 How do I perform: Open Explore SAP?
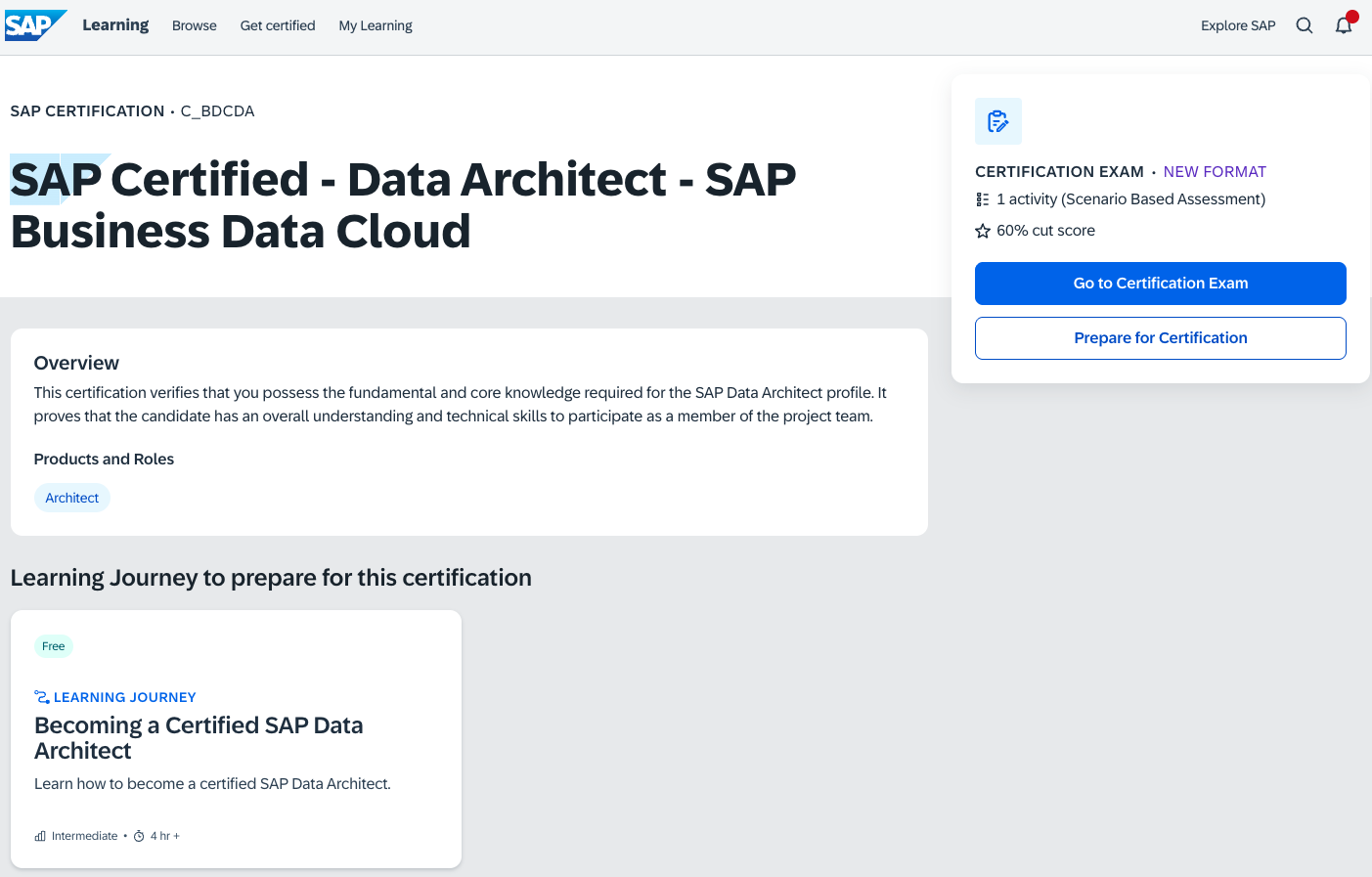click(x=1238, y=25)
